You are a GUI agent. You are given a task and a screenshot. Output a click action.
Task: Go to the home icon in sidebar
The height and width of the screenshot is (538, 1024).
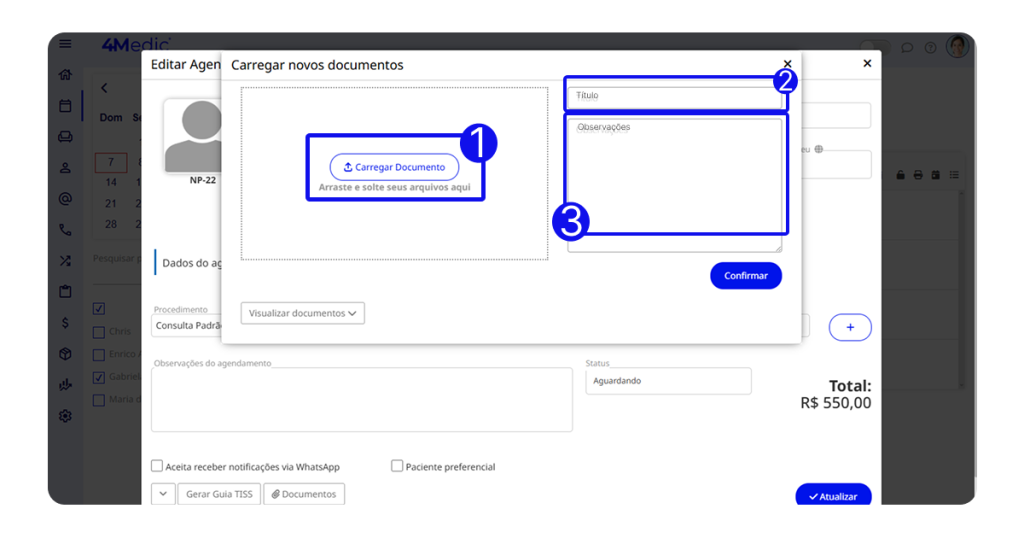[66, 74]
